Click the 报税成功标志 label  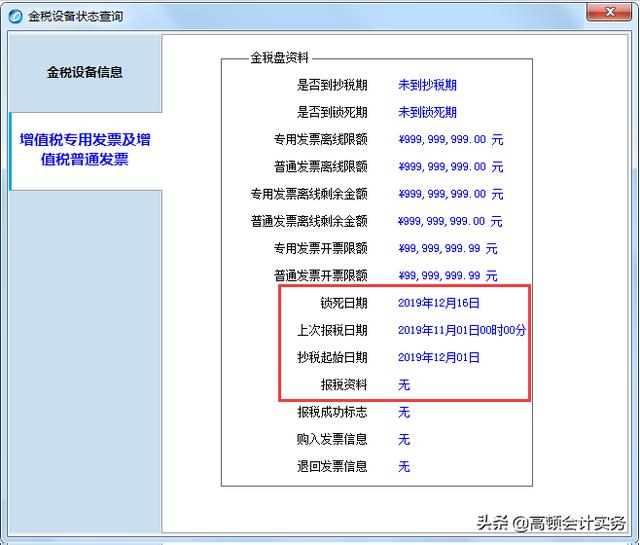click(x=332, y=412)
